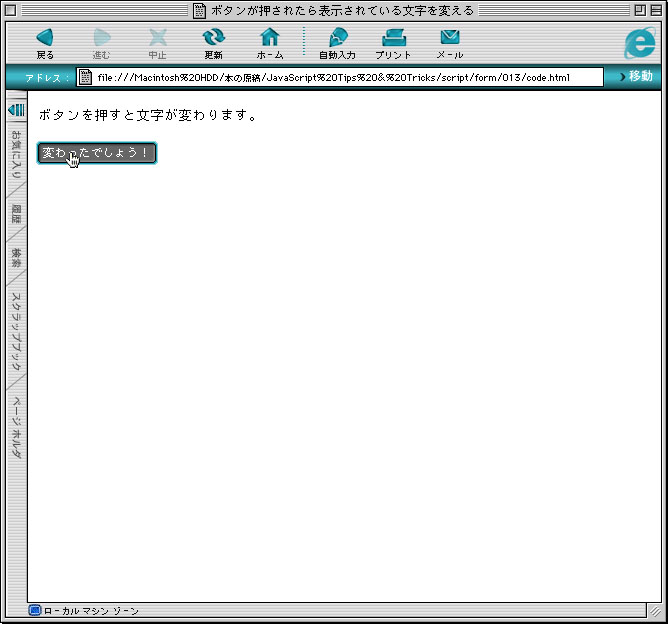The width and height of the screenshot is (668, 624).
Task: Click the Print (プリント) icon
Action: tap(394, 37)
